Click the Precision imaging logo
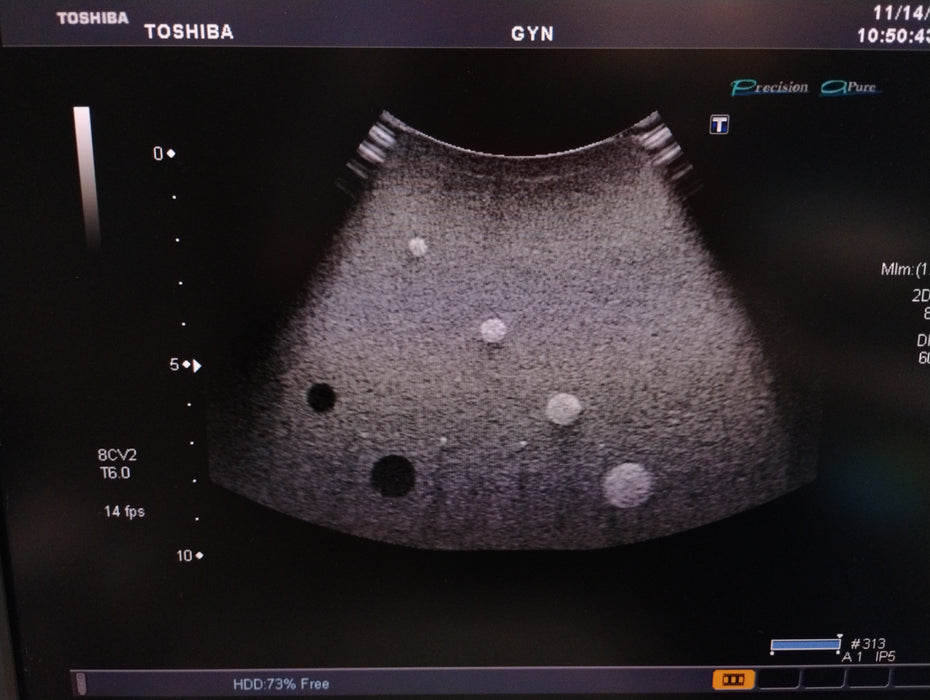This screenshot has height=700, width=930. click(x=770, y=88)
